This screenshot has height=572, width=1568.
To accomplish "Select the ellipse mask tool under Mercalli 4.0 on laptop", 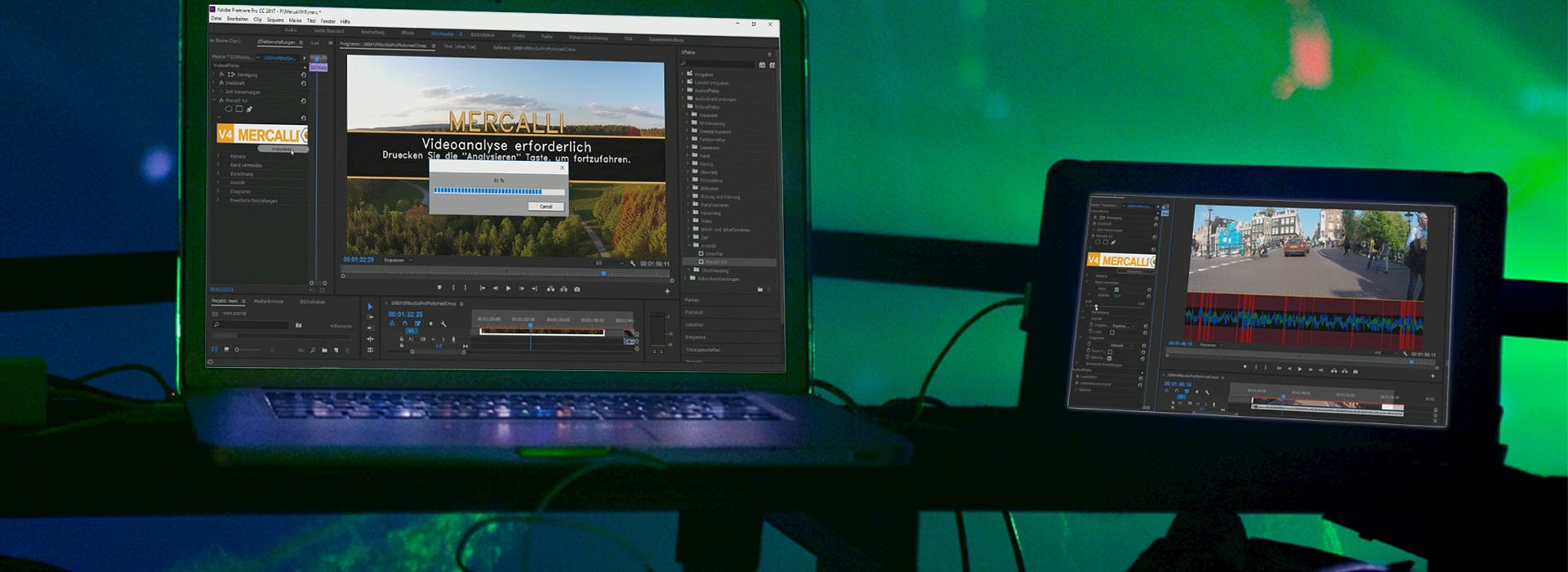I will (229, 109).
